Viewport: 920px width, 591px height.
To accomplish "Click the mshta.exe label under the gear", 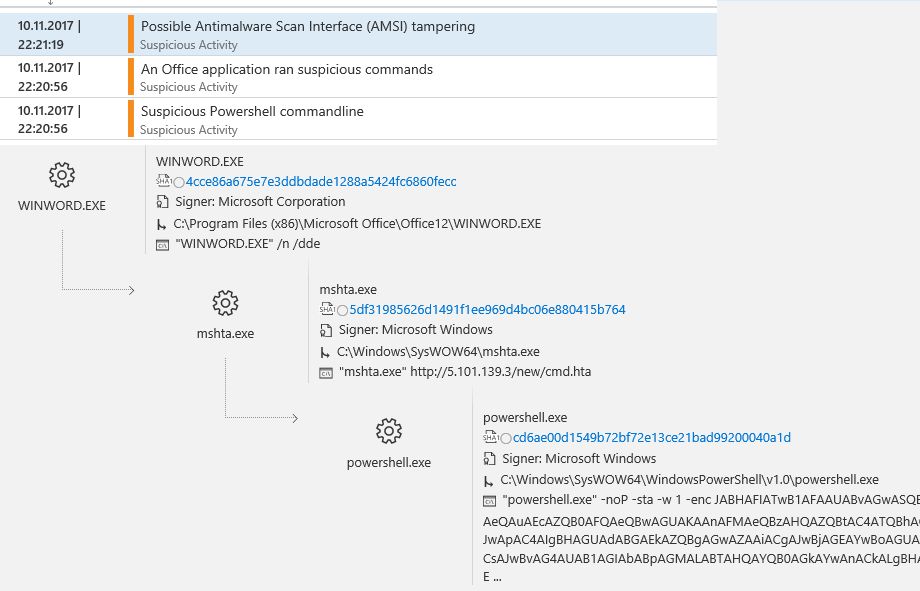I will point(225,334).
